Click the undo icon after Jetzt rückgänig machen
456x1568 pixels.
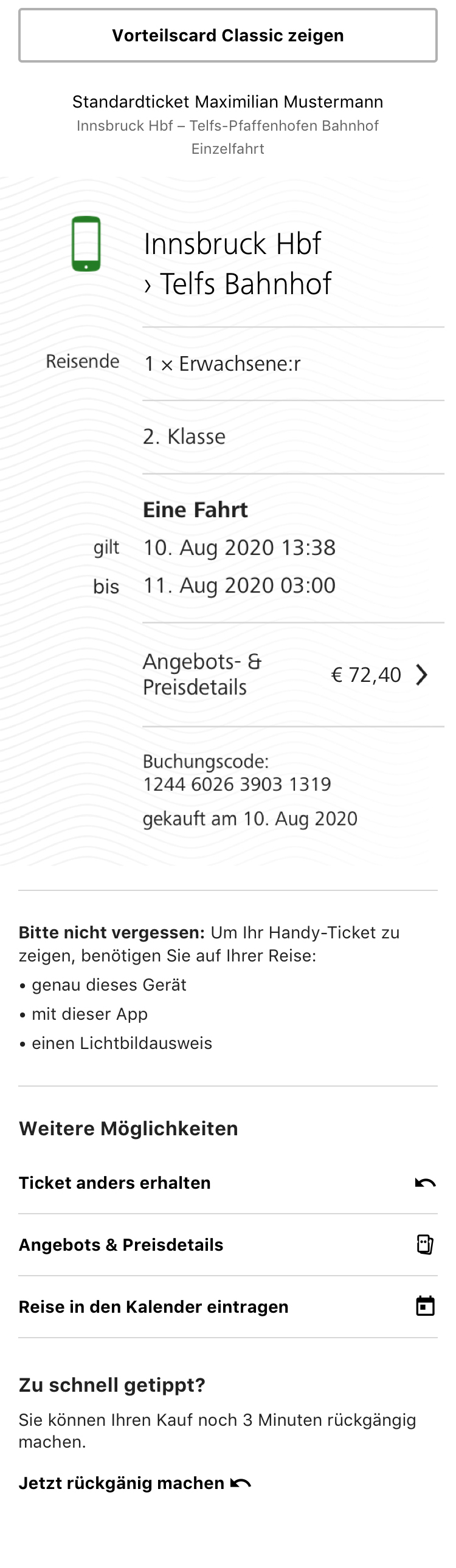pos(241,1484)
